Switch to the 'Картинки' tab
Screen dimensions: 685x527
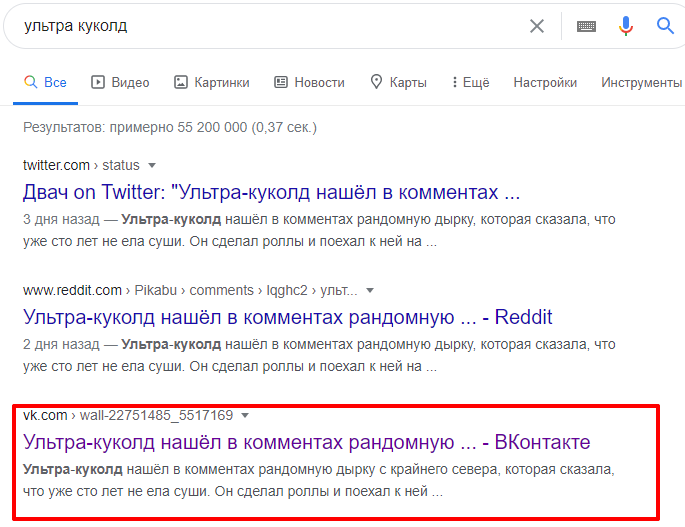(211, 82)
